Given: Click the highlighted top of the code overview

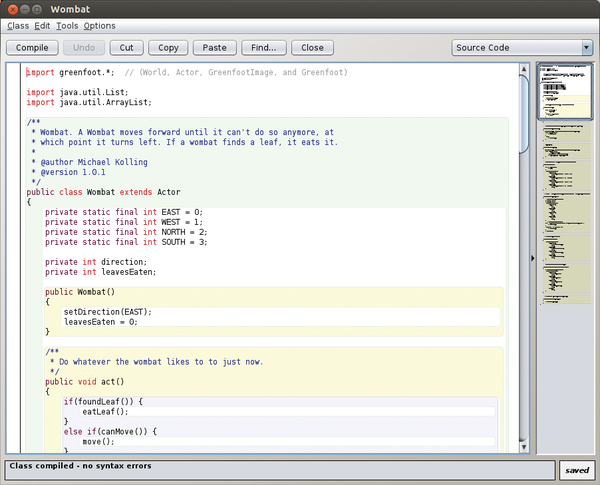Looking at the screenshot, I should 565,91.
